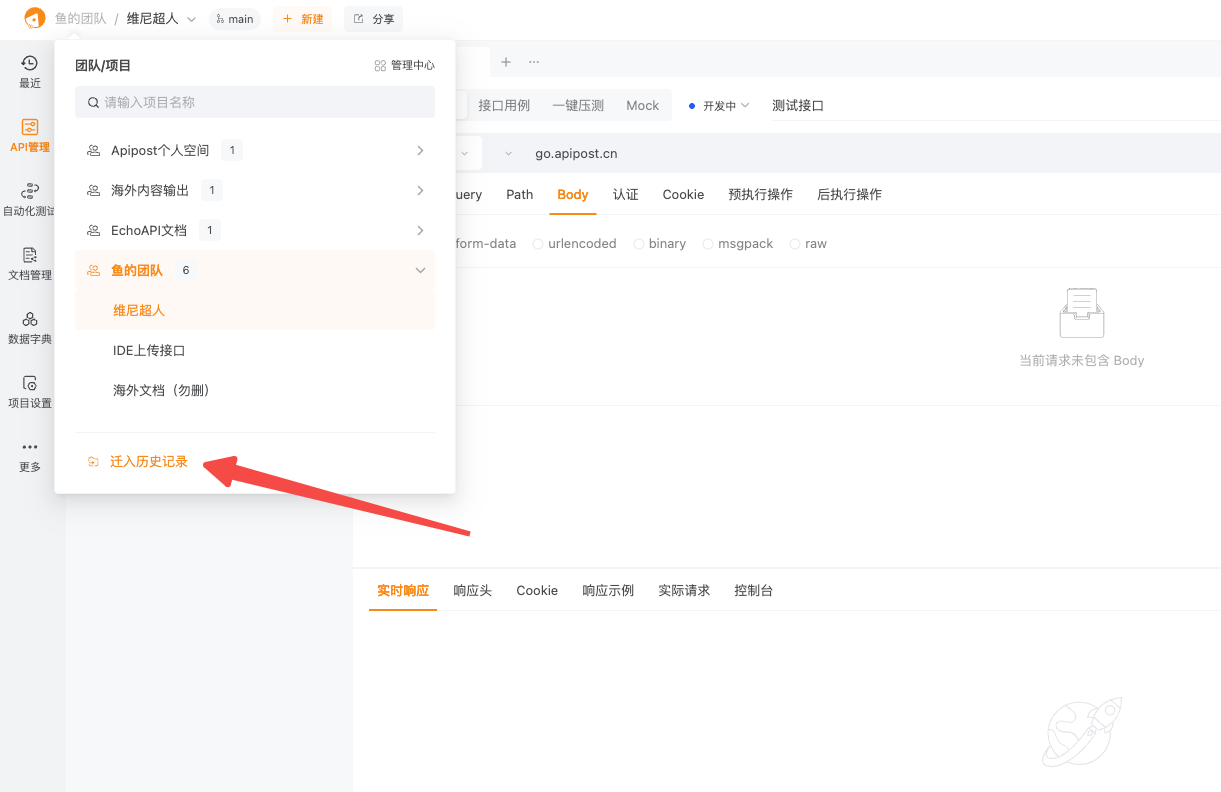Screen dimensions: 1221x792
Task: Open the 响应头 tab
Action: point(472,591)
